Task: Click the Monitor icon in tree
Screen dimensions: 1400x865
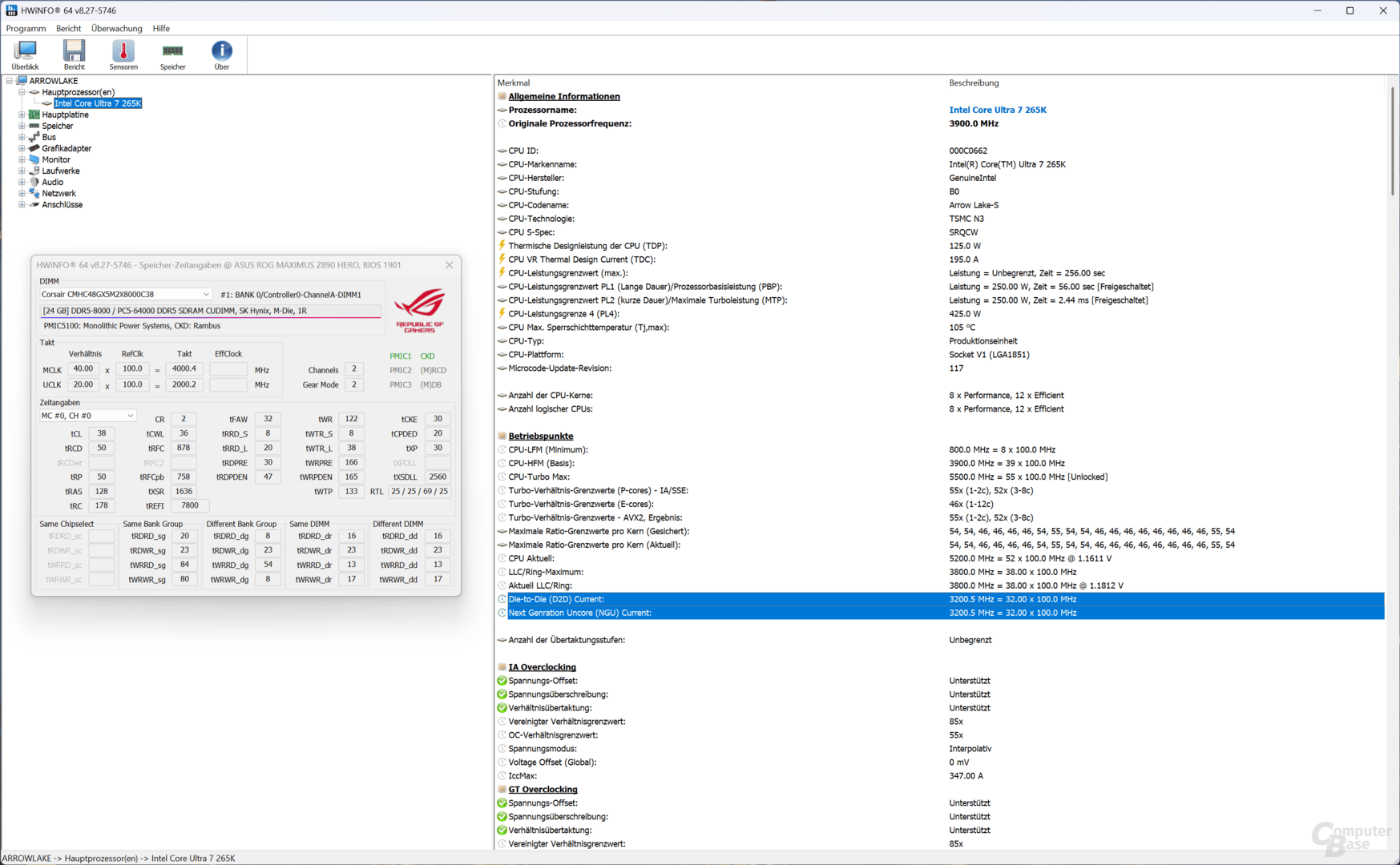Action: tap(34, 159)
